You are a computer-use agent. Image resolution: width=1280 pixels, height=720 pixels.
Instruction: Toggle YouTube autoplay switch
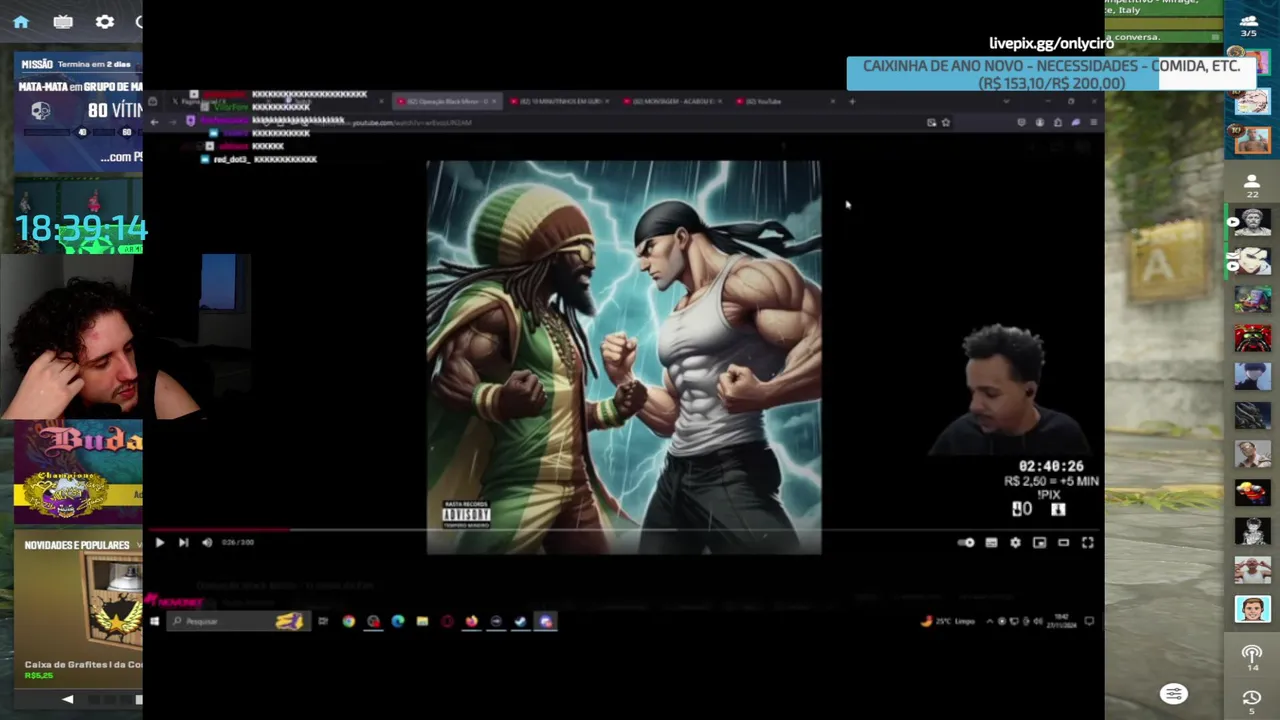tap(966, 542)
